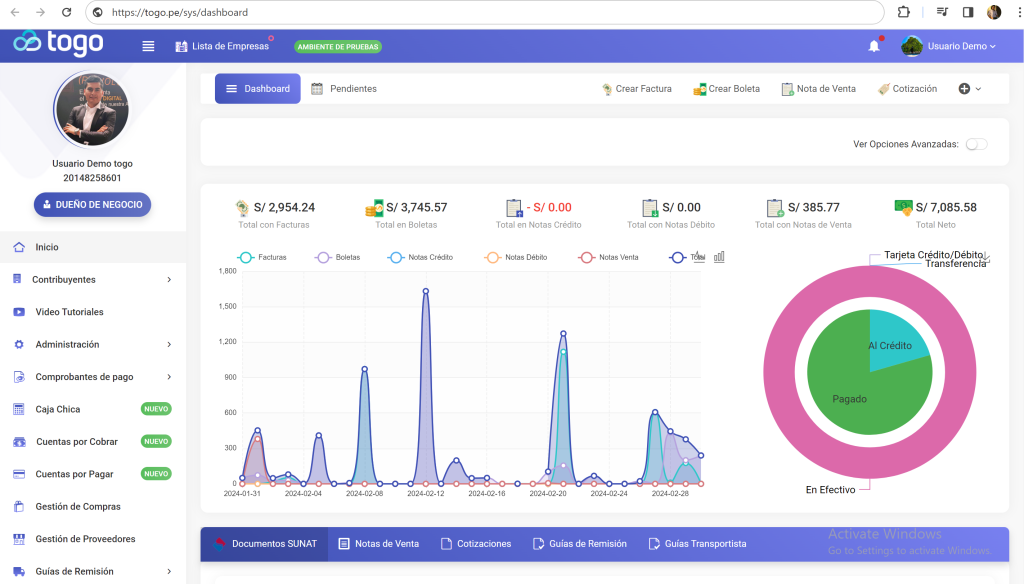Viewport: 1024px width, 584px height.
Task: Click the browser reload icon
Action: (66, 12)
